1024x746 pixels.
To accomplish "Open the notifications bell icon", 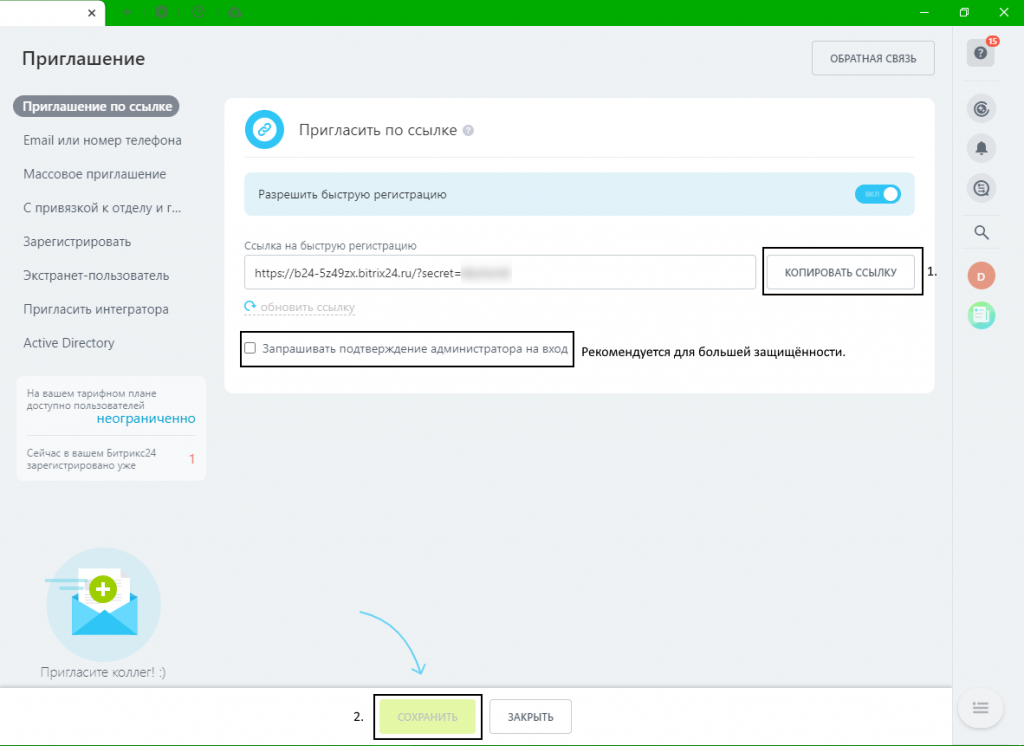I will point(981,148).
